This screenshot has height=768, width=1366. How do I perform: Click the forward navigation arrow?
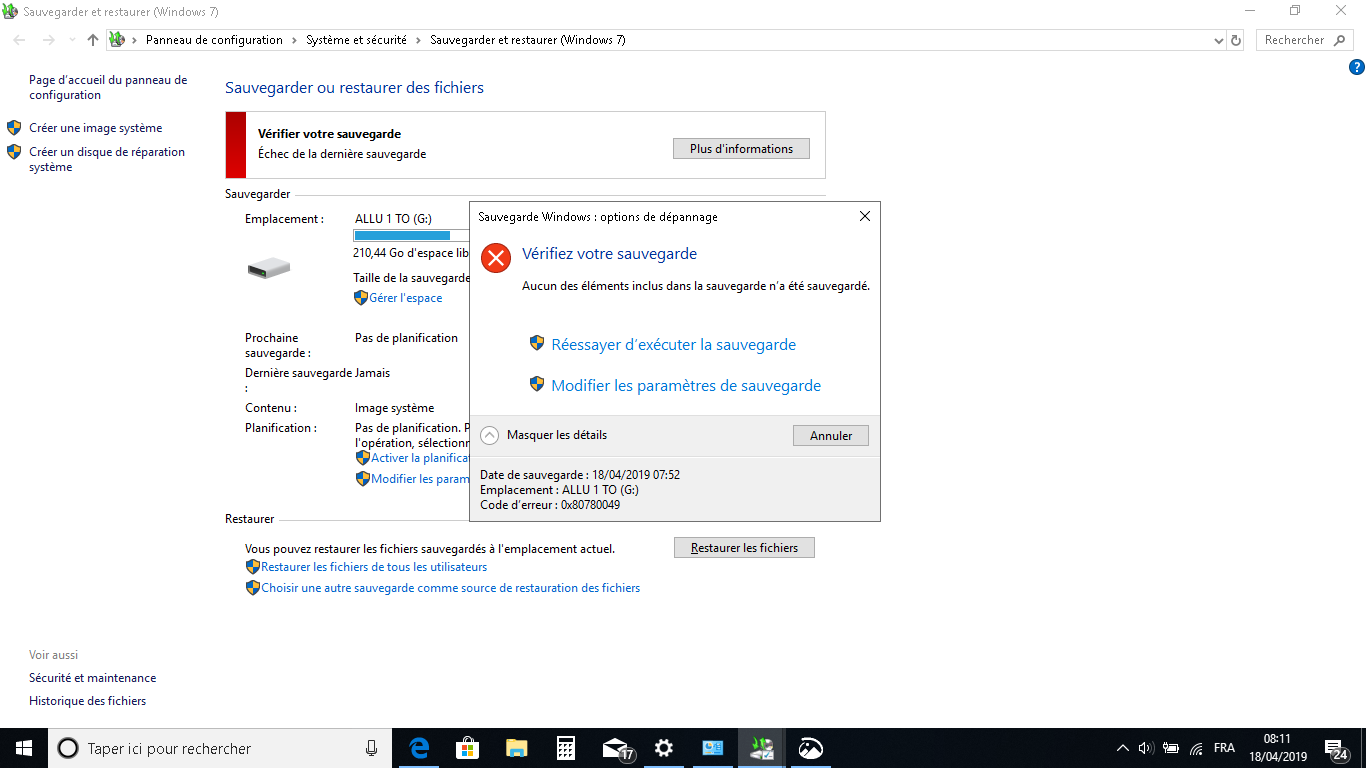coord(49,40)
